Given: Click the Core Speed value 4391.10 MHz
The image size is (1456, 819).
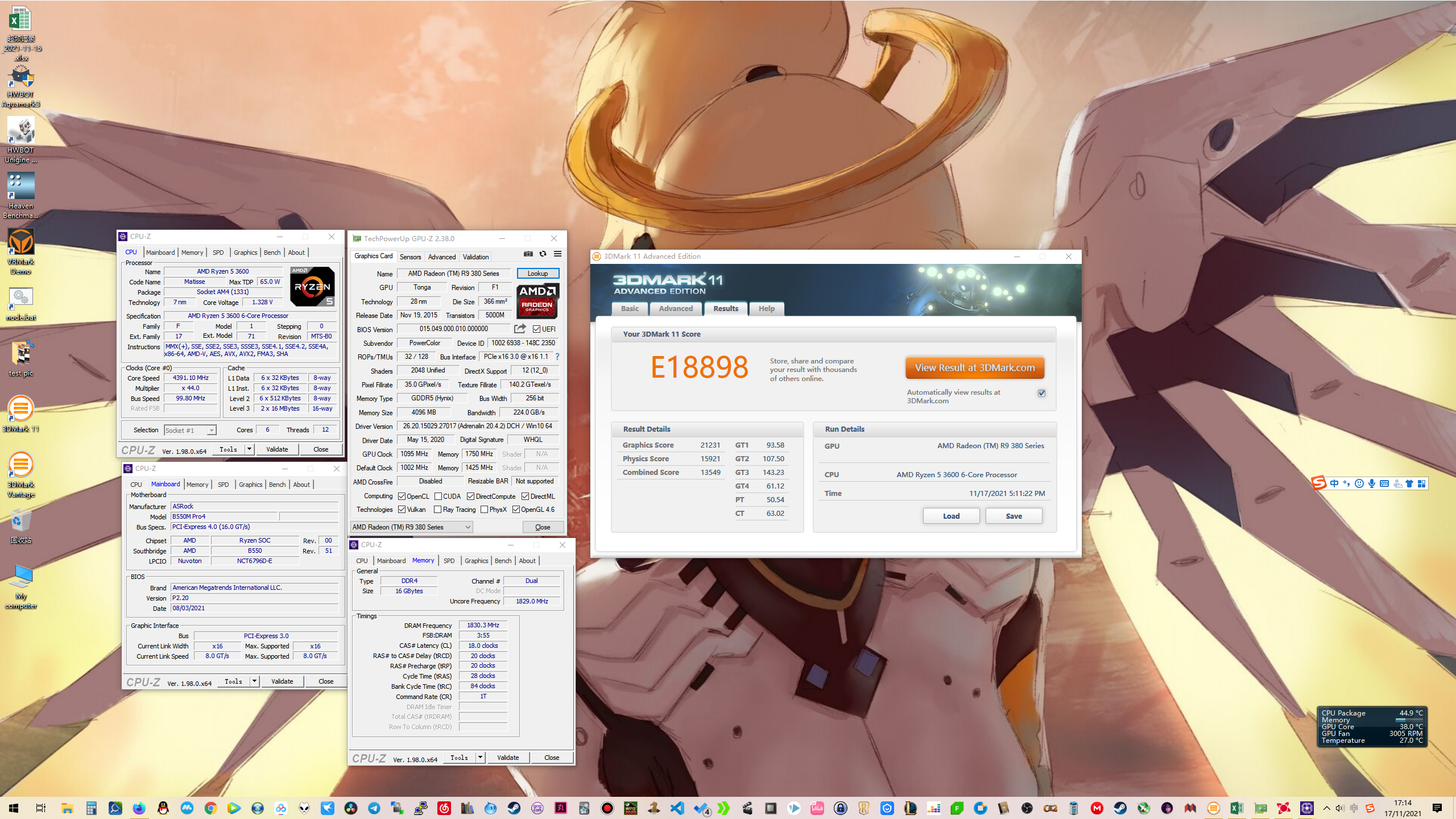Looking at the screenshot, I should 191,378.
